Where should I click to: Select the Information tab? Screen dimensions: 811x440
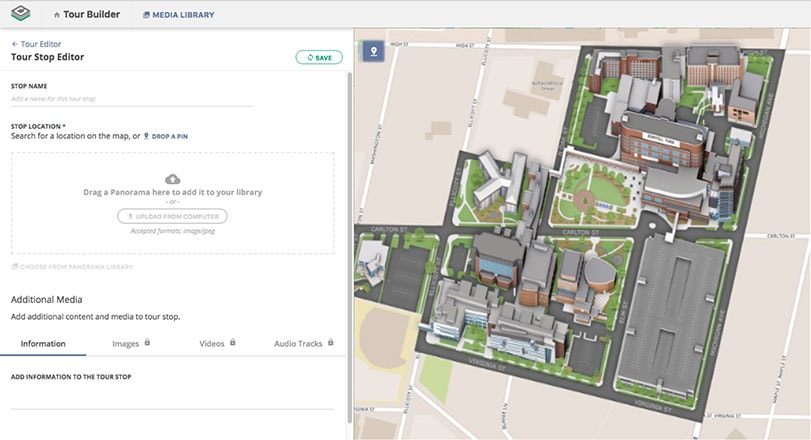(x=43, y=344)
